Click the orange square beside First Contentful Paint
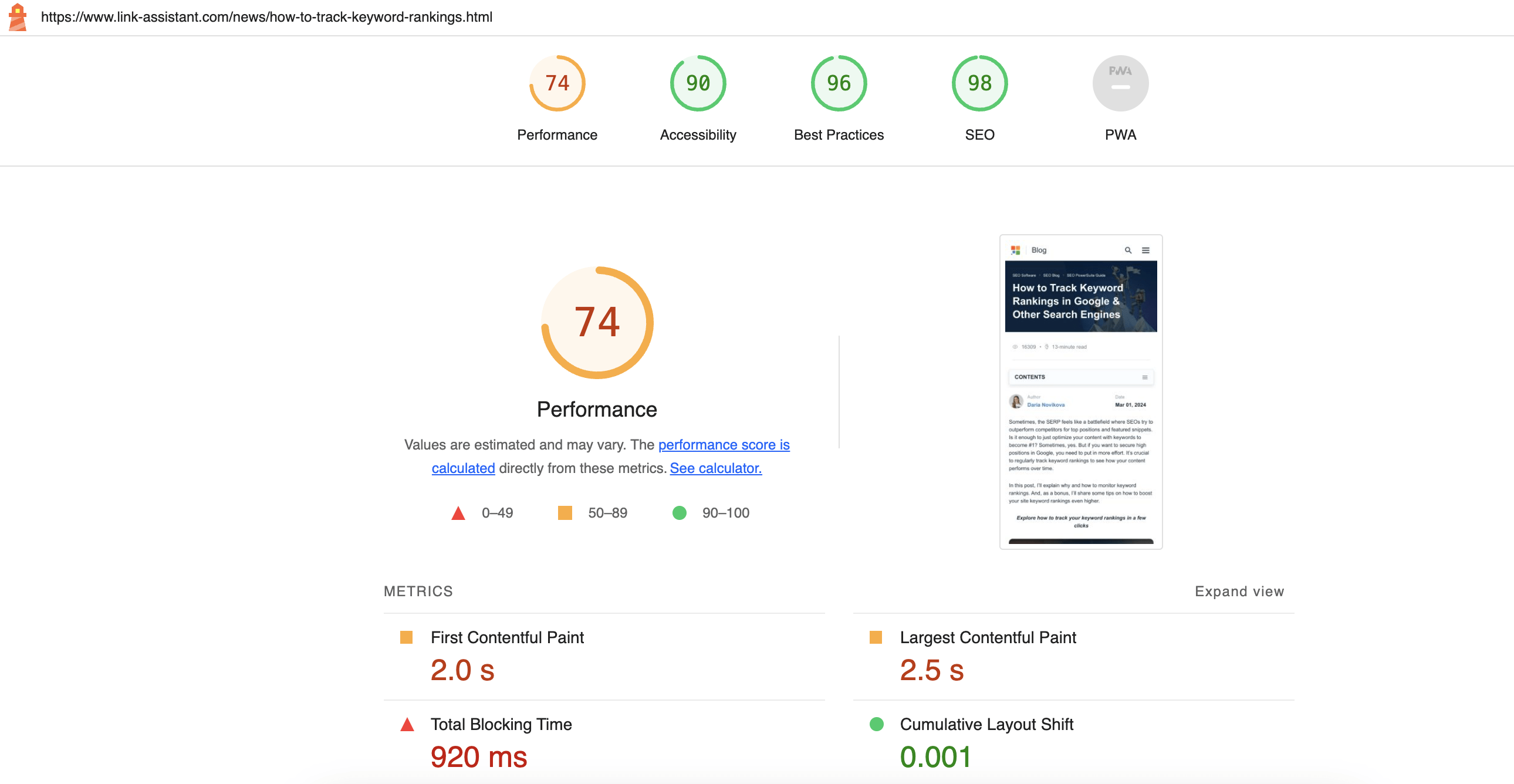 click(406, 637)
